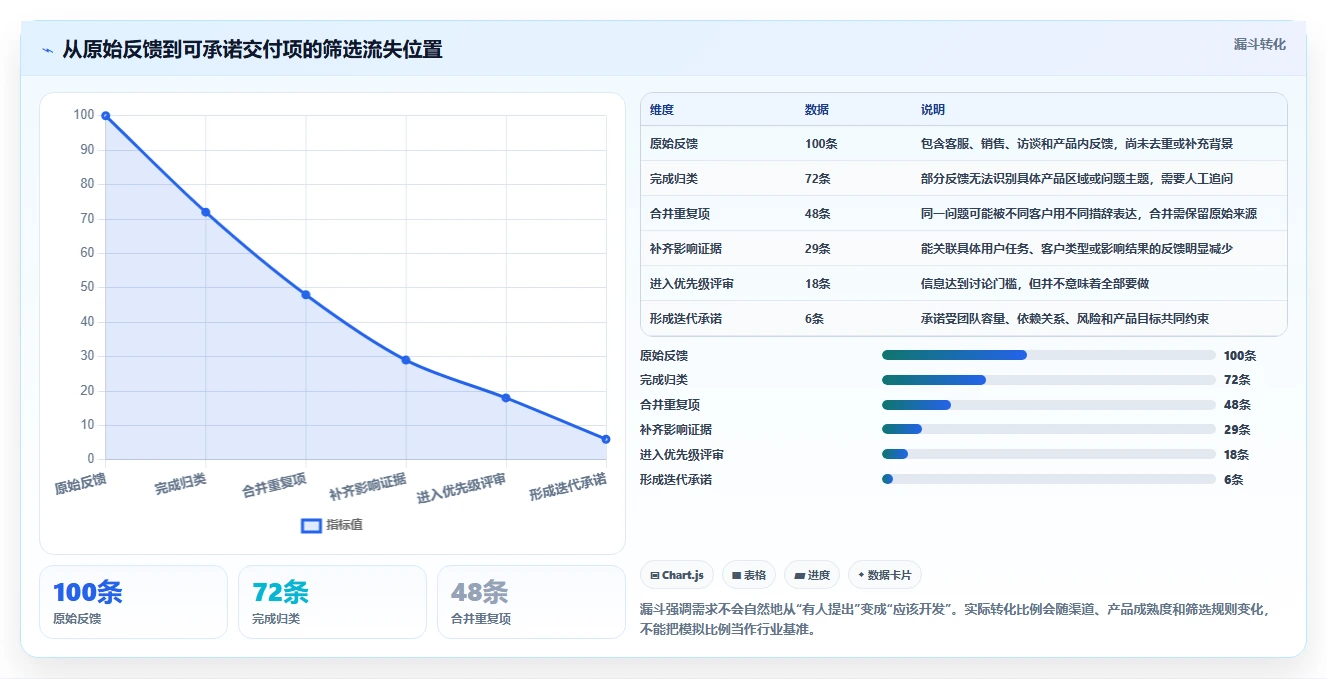1327x679 pixels.
Task: Select the Chart.js chip
Action: click(x=677, y=575)
